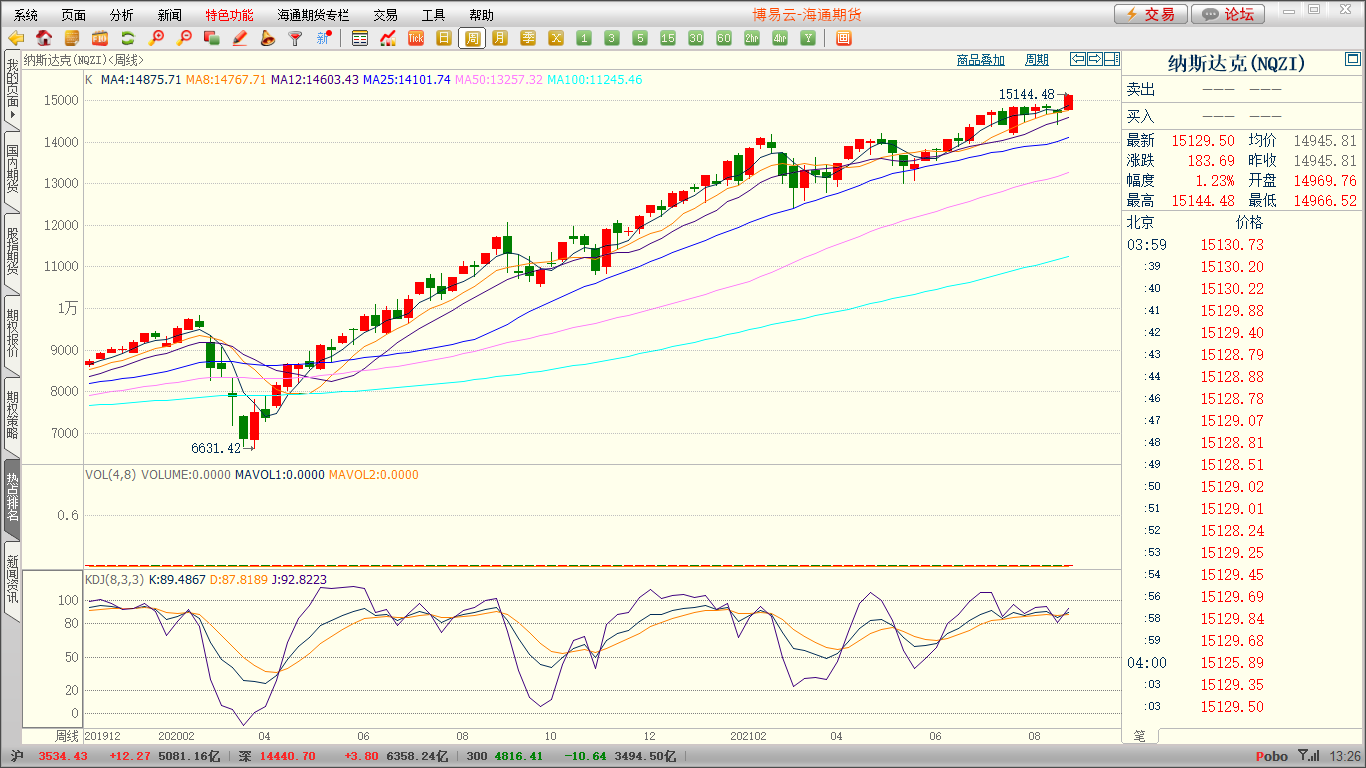Viewport: 1366px width, 768px height.
Task: Select weekly period 周 button
Action: coord(472,38)
